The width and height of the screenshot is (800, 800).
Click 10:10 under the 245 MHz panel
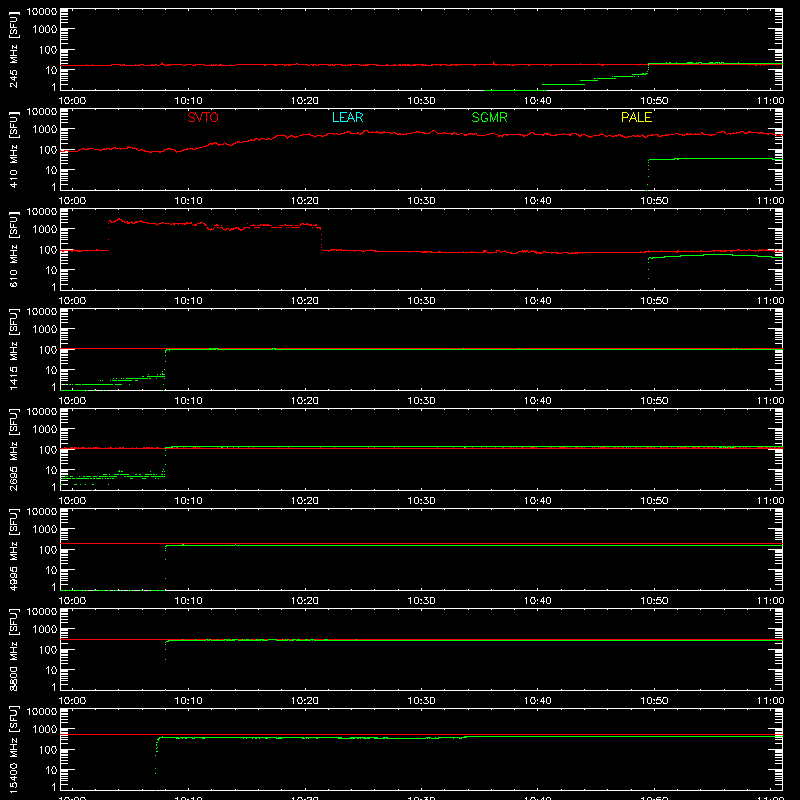[x=189, y=101]
